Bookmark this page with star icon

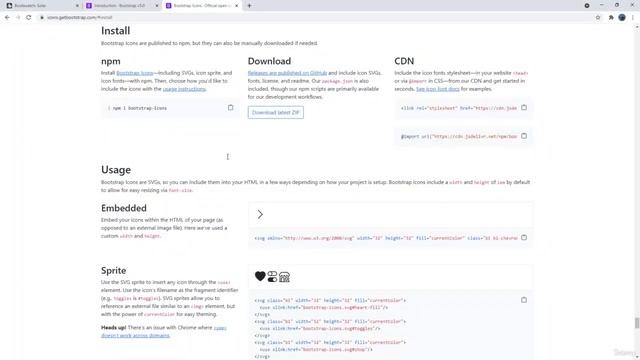click(598, 18)
